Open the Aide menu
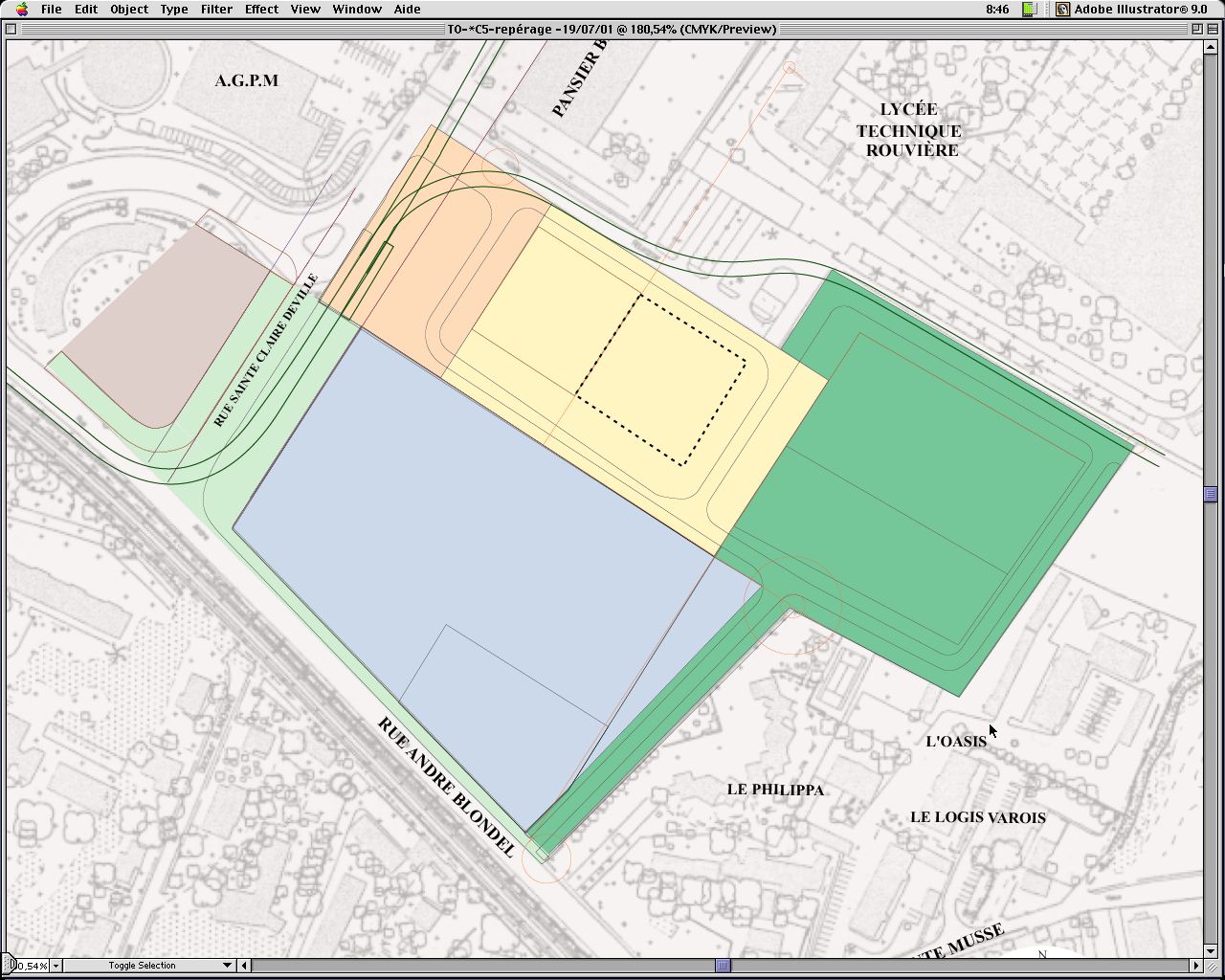The width and height of the screenshot is (1225, 980). (x=407, y=10)
